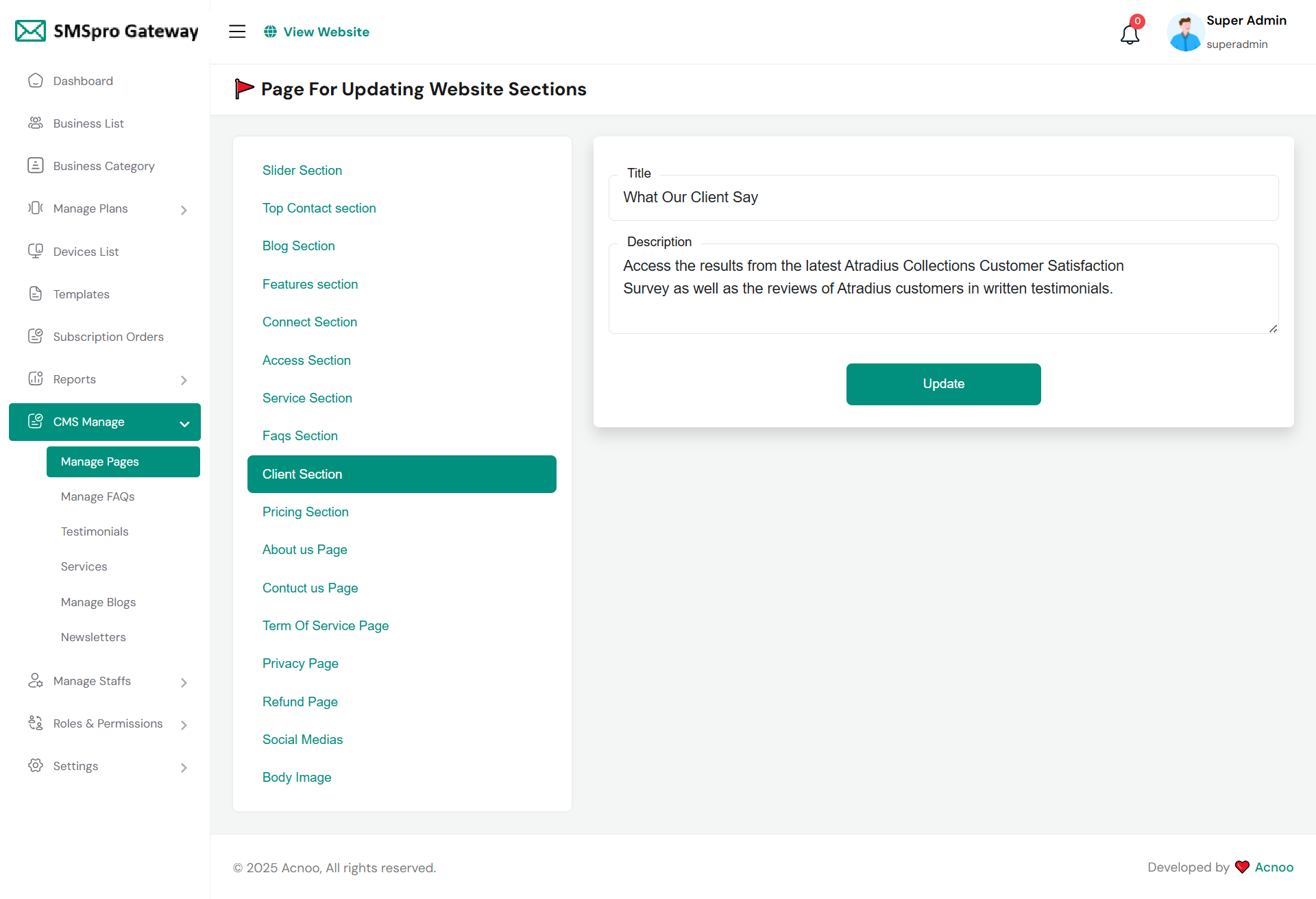This screenshot has width=1316, height=899.
Task: Click the Devices List monitor icon
Action: tap(36, 252)
